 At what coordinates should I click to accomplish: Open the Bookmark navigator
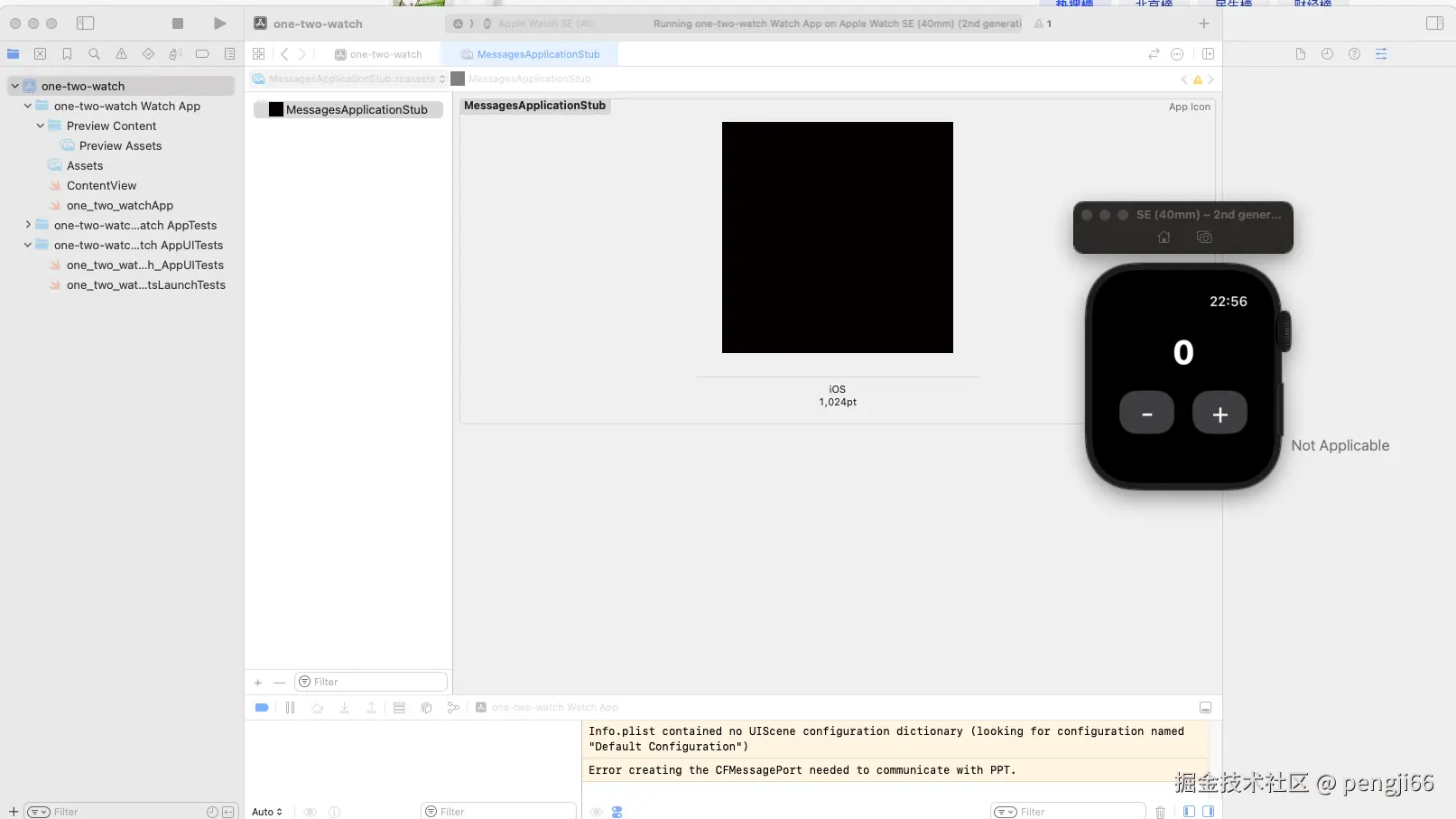pos(68,54)
